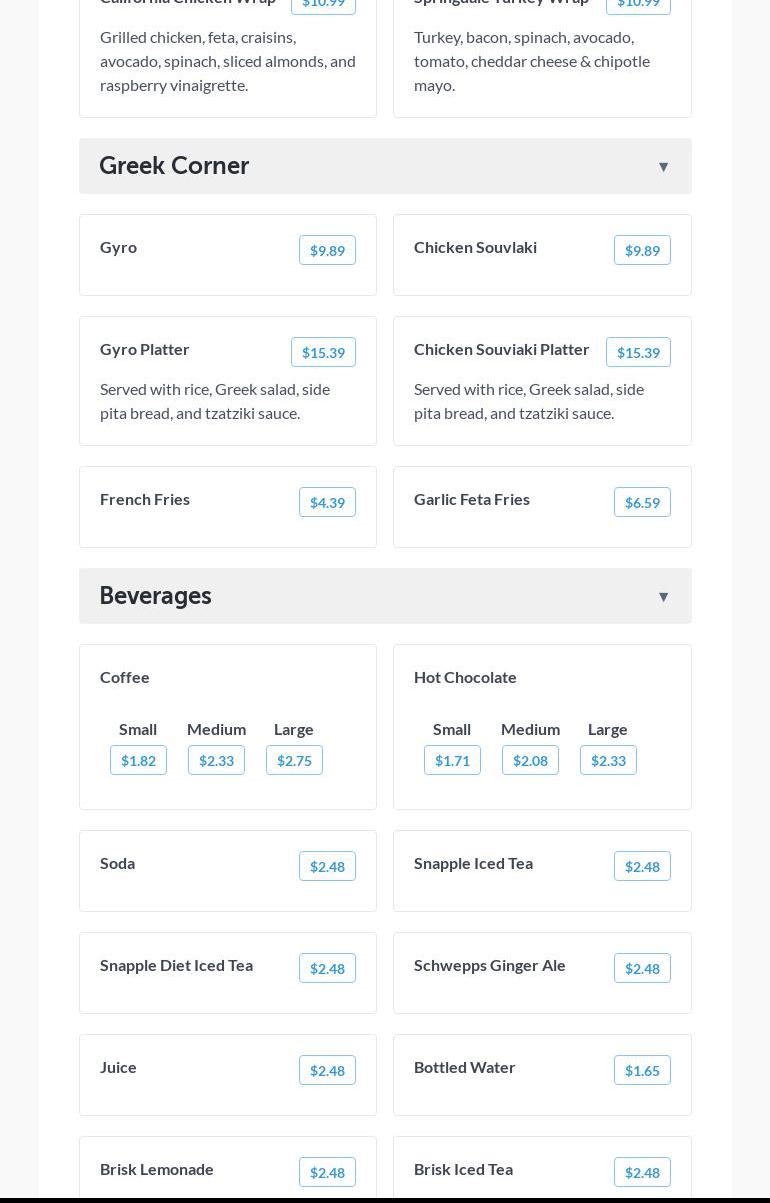Select Medium Coffee at $2.33
This screenshot has height=1203, width=770.
click(216, 761)
